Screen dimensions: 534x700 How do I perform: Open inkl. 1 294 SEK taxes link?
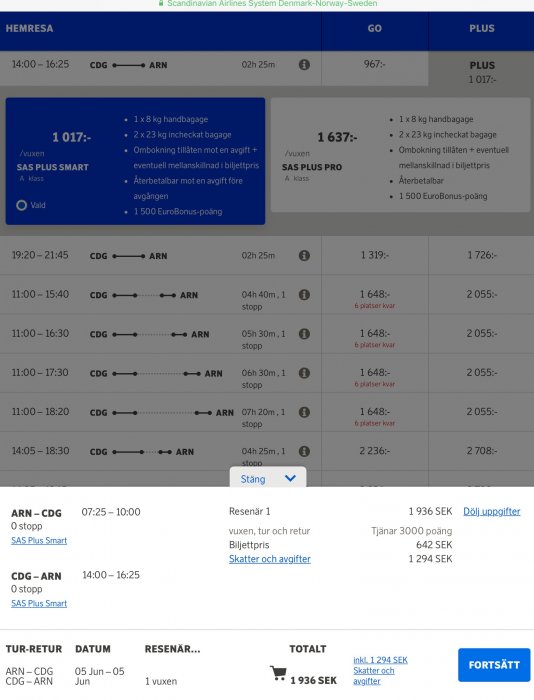tap(380, 660)
